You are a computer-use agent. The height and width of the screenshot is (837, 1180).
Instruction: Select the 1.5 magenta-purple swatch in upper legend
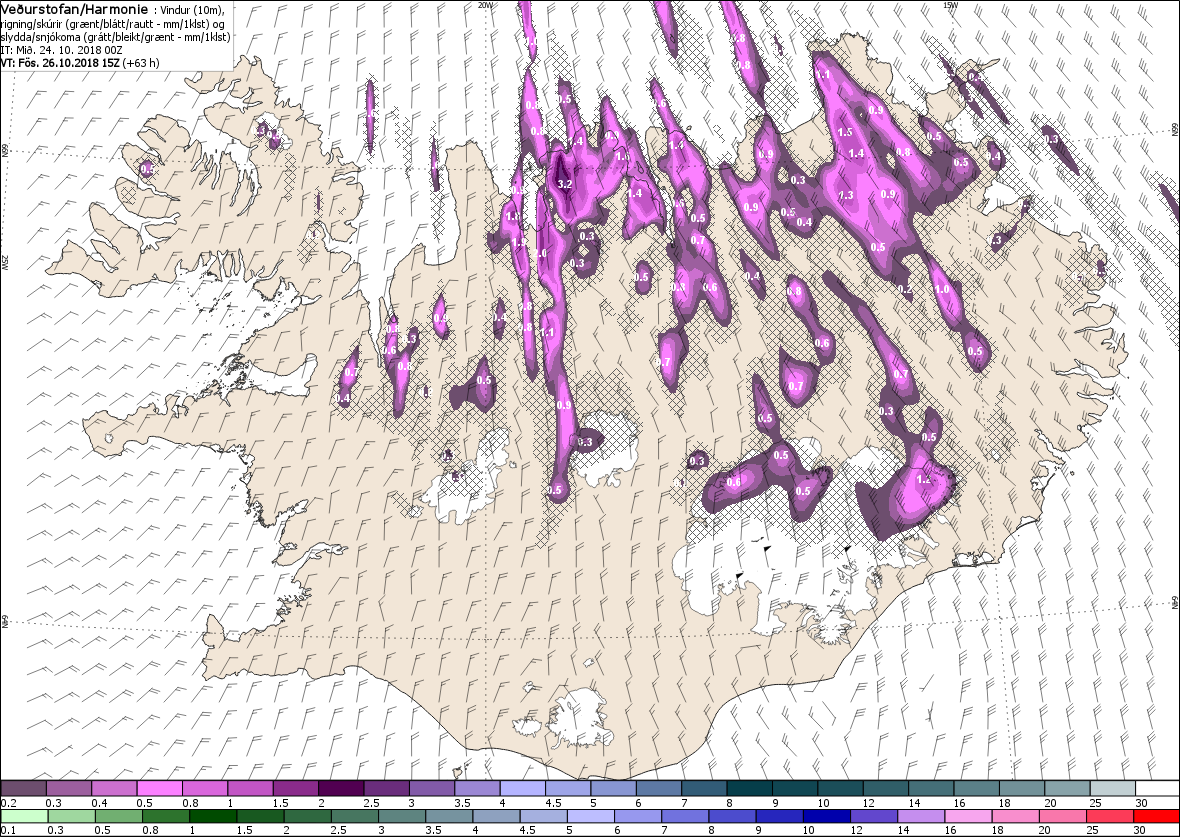pos(296,790)
